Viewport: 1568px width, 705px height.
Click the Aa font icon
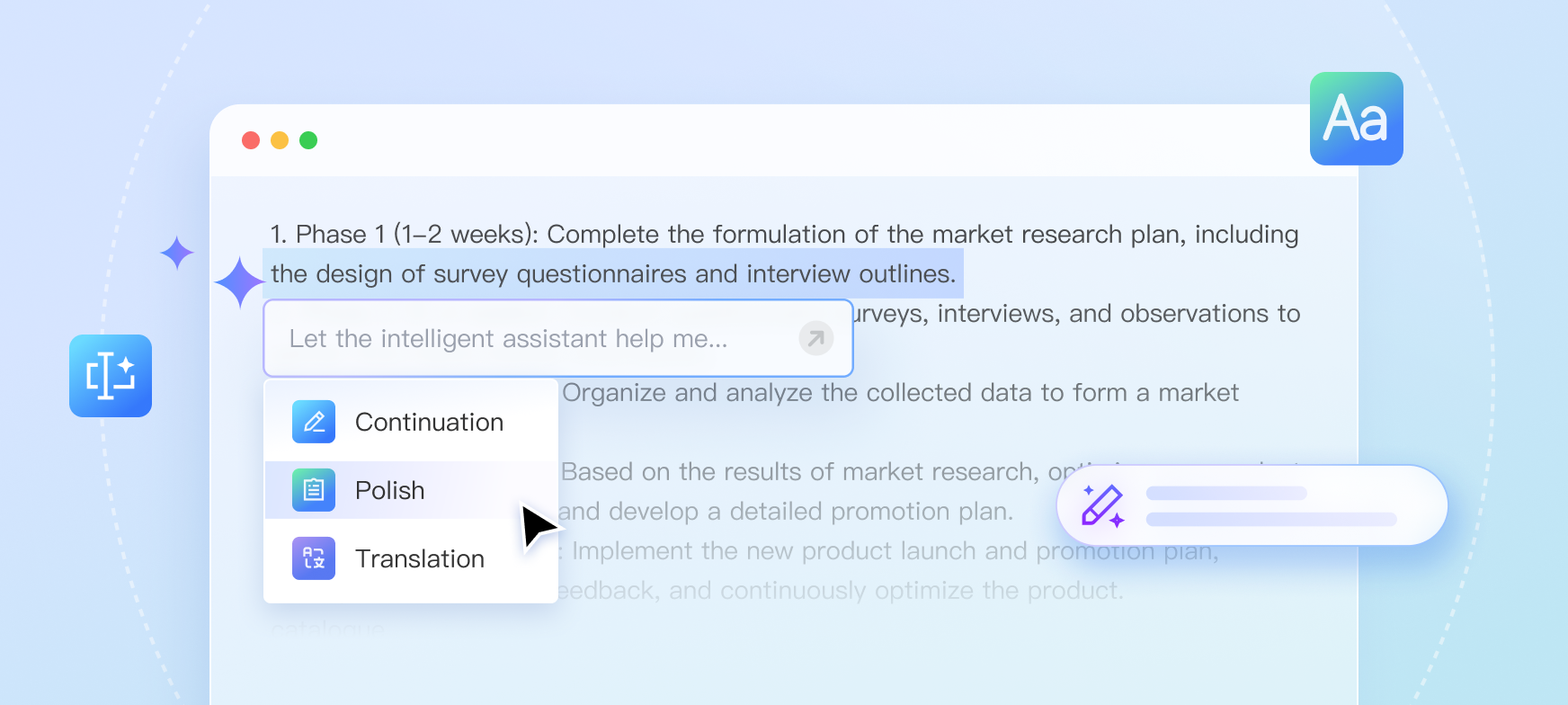(1356, 119)
